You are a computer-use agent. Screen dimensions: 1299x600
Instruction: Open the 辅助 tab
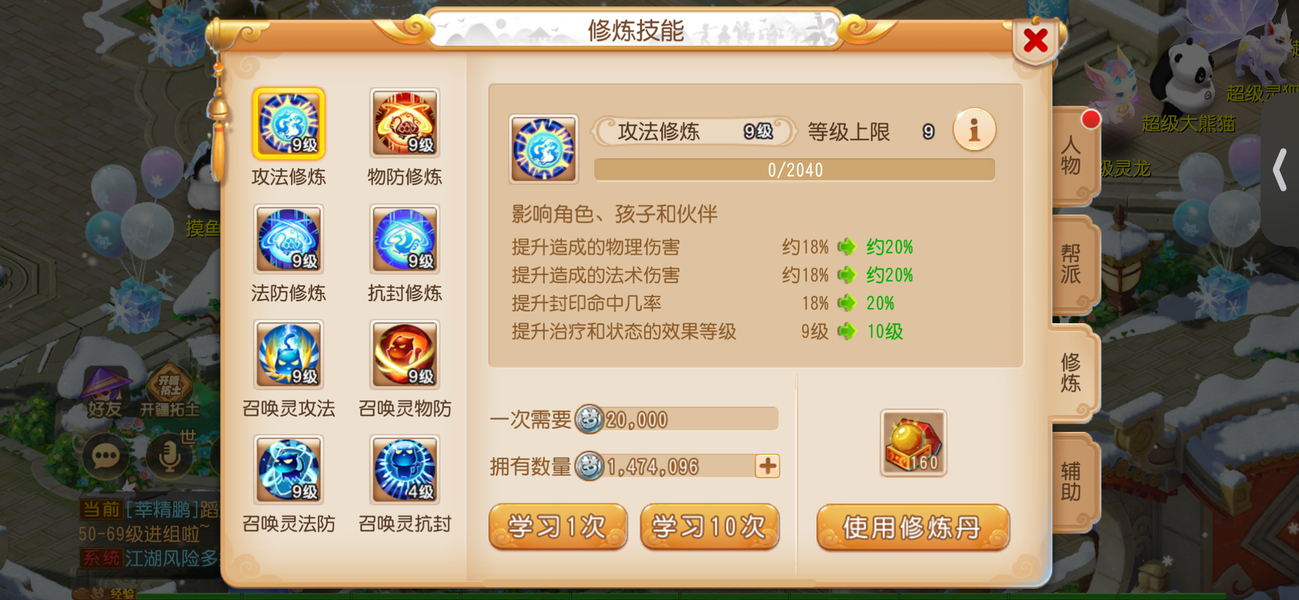point(1071,481)
